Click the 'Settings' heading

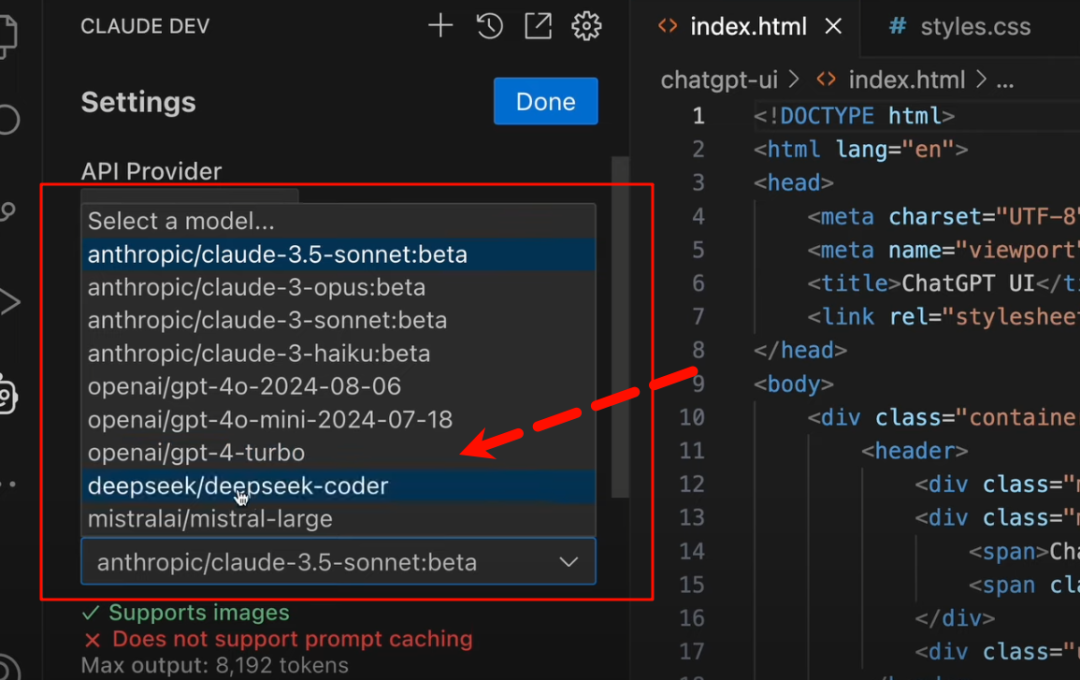point(138,102)
